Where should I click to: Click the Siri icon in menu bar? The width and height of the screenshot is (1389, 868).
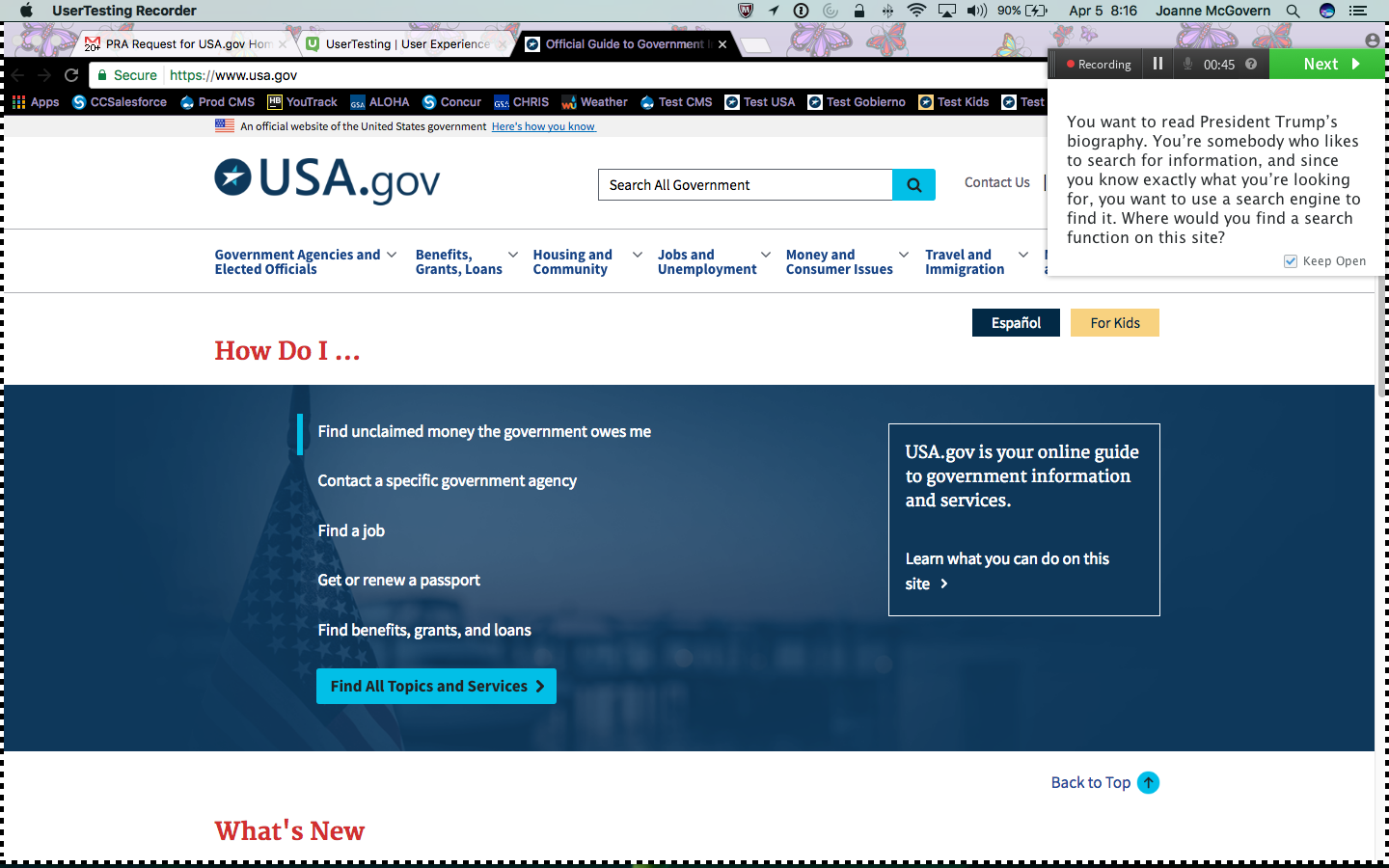point(1327,11)
